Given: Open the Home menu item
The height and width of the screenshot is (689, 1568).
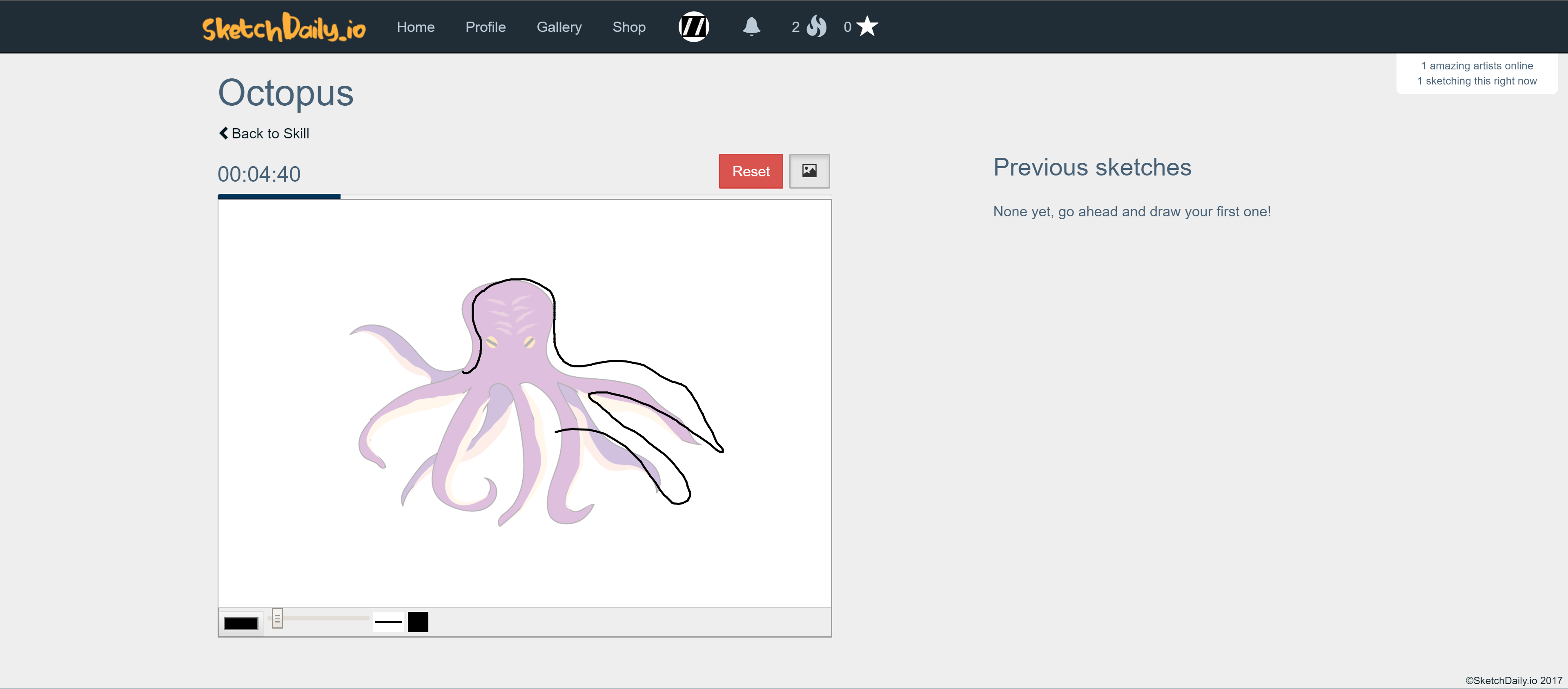Looking at the screenshot, I should (416, 27).
